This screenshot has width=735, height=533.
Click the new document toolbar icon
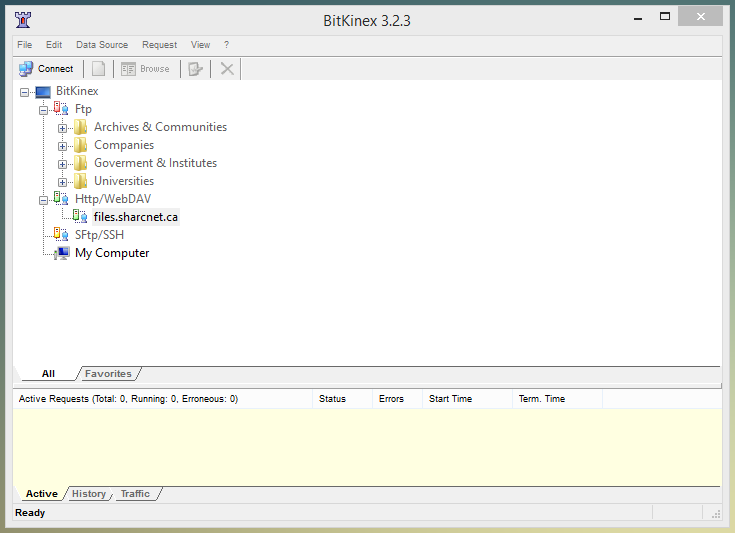point(99,69)
